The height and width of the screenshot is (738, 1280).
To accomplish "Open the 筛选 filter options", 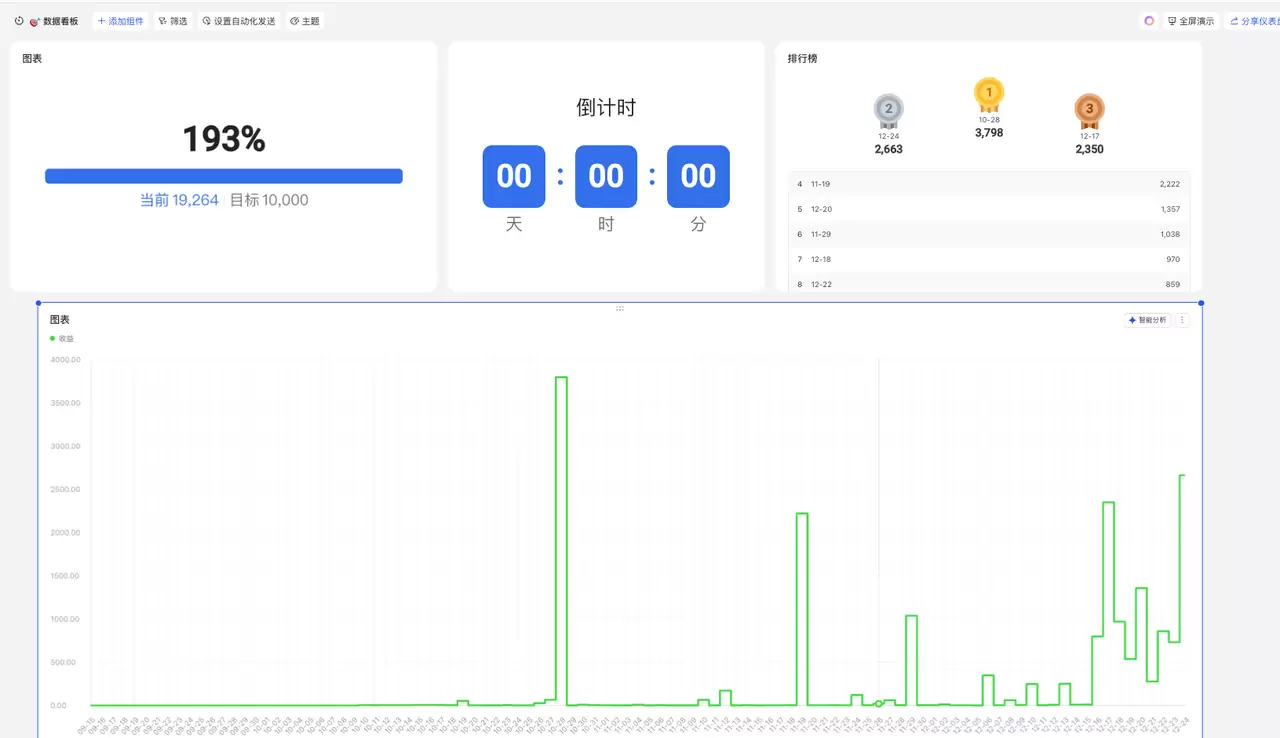I will [x=173, y=21].
